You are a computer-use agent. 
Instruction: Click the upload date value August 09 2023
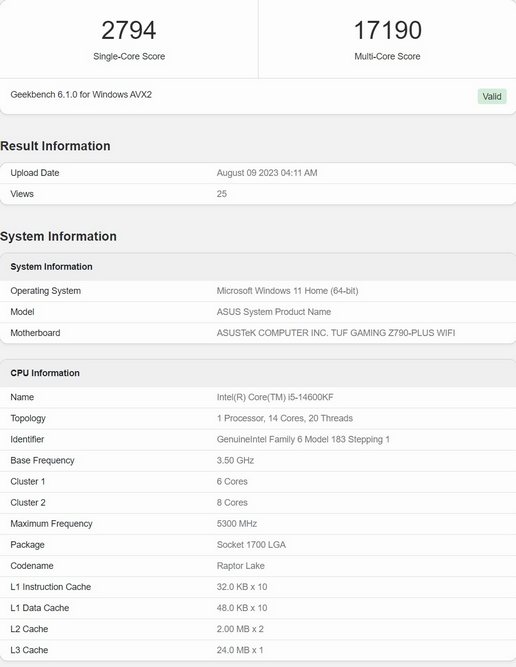267,173
